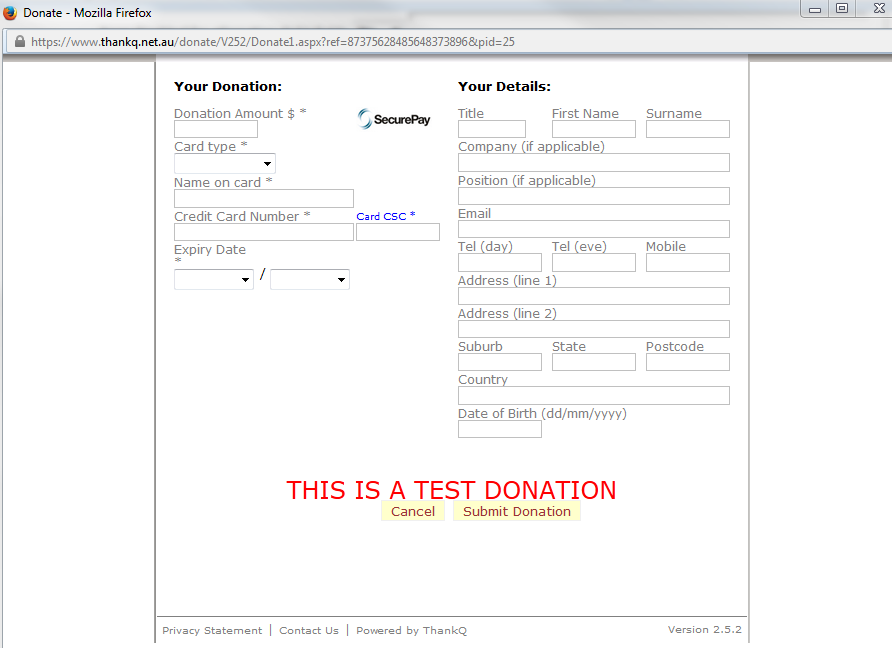Viewport: 892px width, 648px height.
Task: Open the Card type dropdown
Action: point(225,163)
